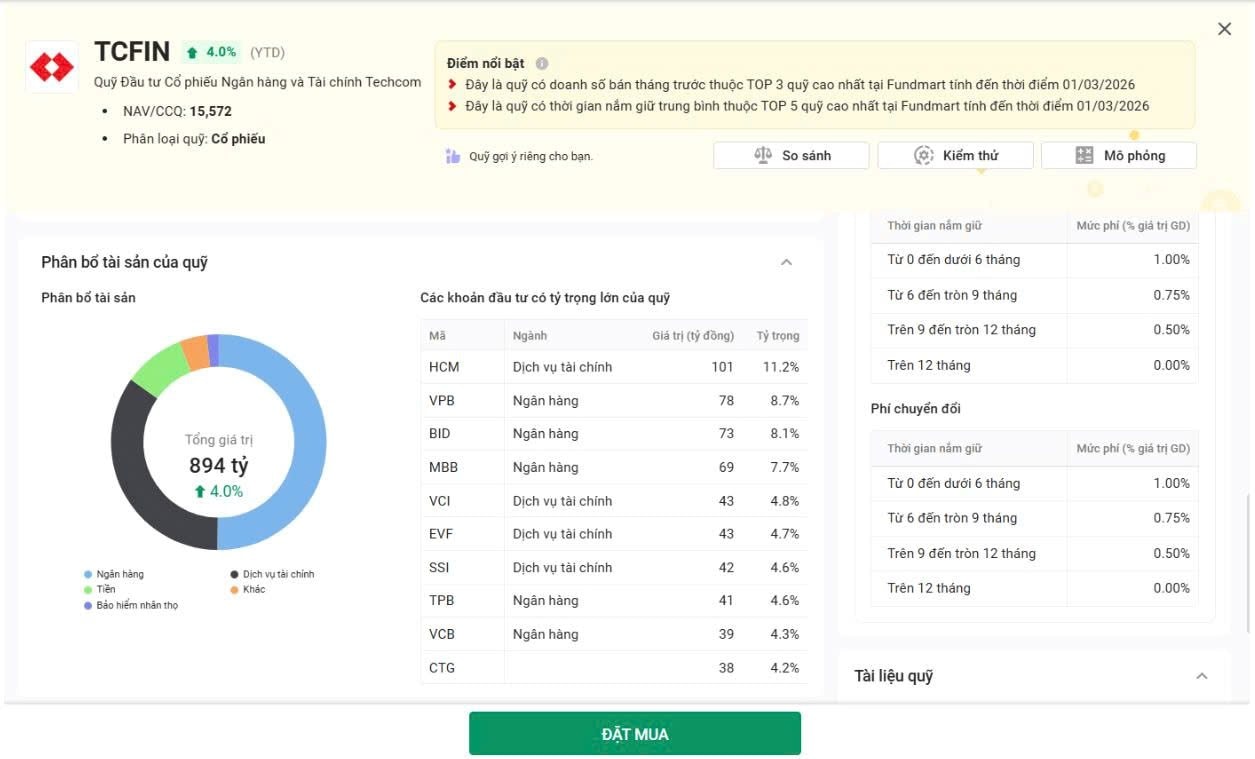Click the scale icon on So sánh
The image size is (1255, 759).
coord(763,155)
